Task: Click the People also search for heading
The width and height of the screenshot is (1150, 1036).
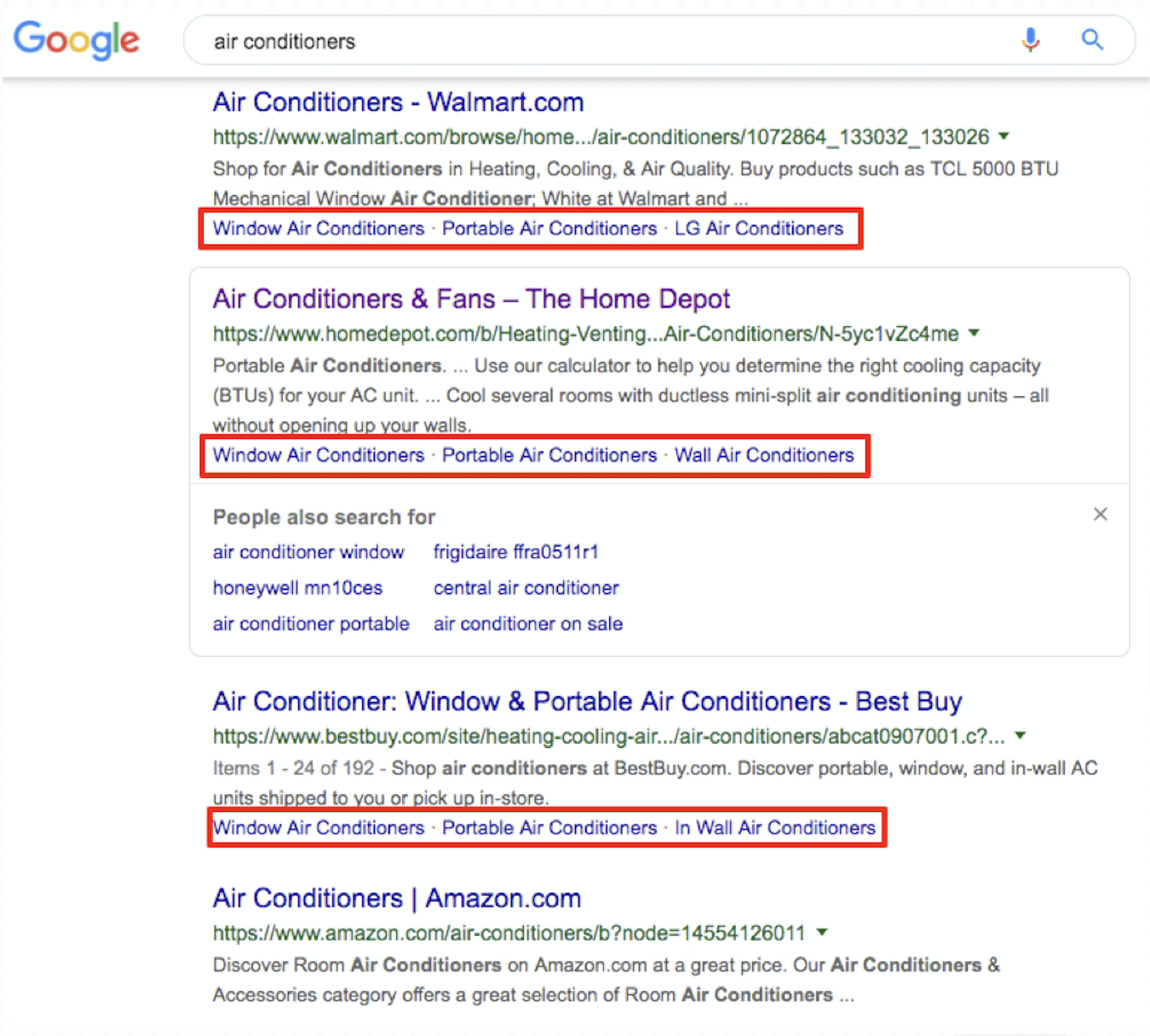Action: 324,517
